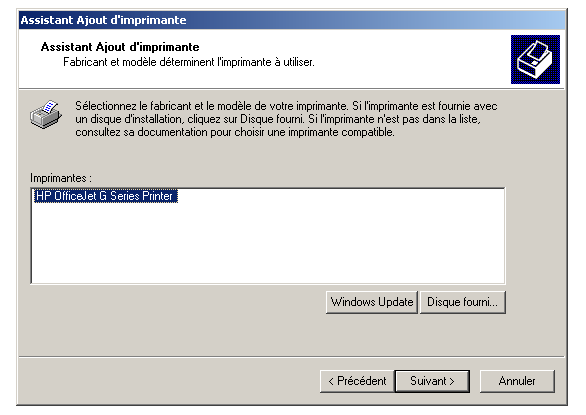Image resolution: width=586 pixels, height=415 pixels.
Task: Click gray dialog area left of Précédent
Action: coord(168,381)
